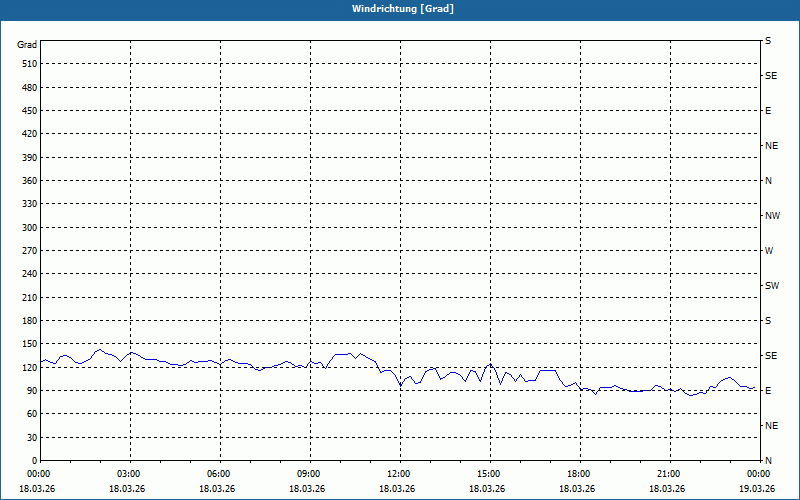Image resolution: width=800 pixels, height=500 pixels.
Task: Click the 30 degree axis label
Action: (x=32, y=438)
